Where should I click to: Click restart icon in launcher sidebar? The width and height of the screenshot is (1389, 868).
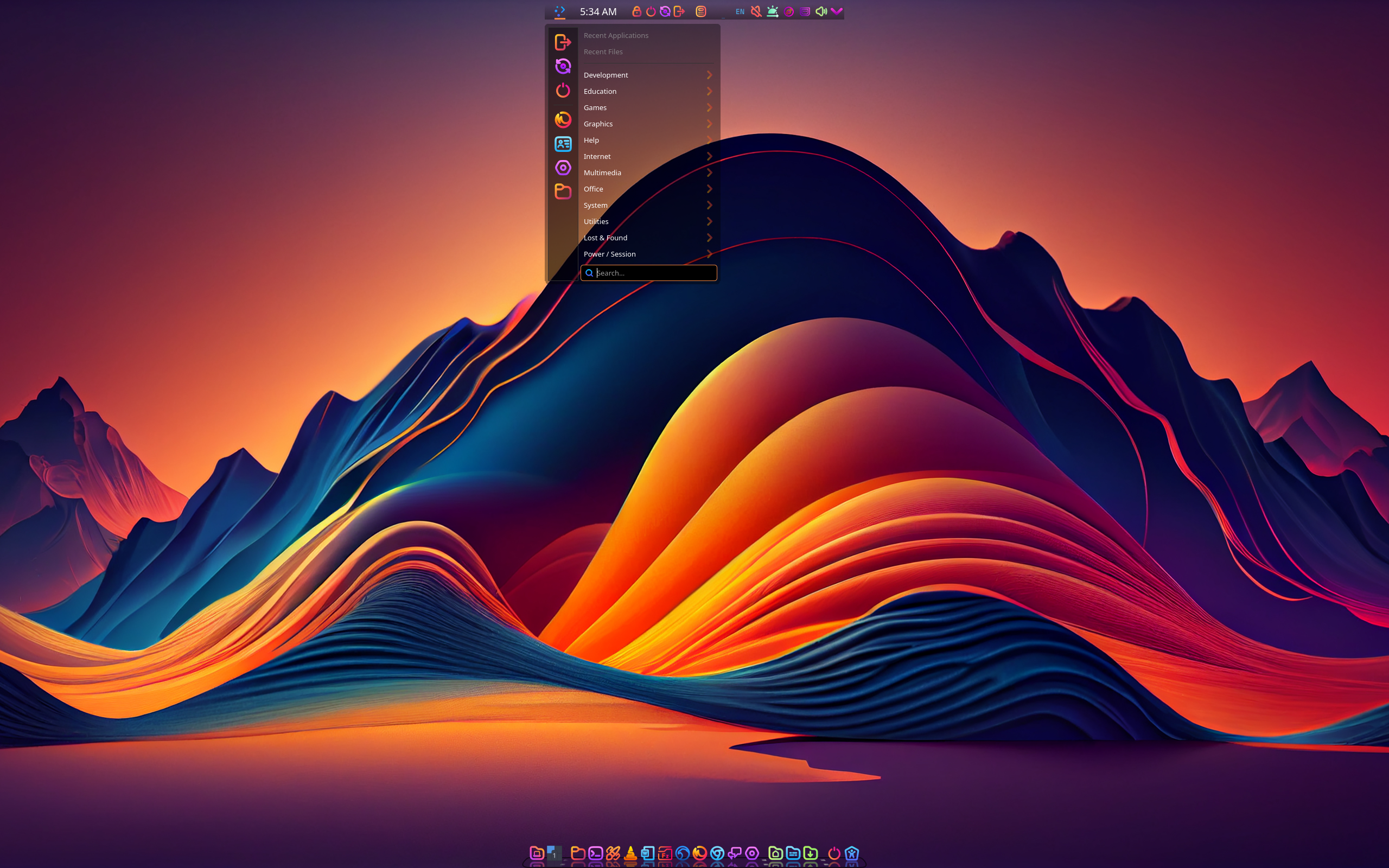(563, 66)
